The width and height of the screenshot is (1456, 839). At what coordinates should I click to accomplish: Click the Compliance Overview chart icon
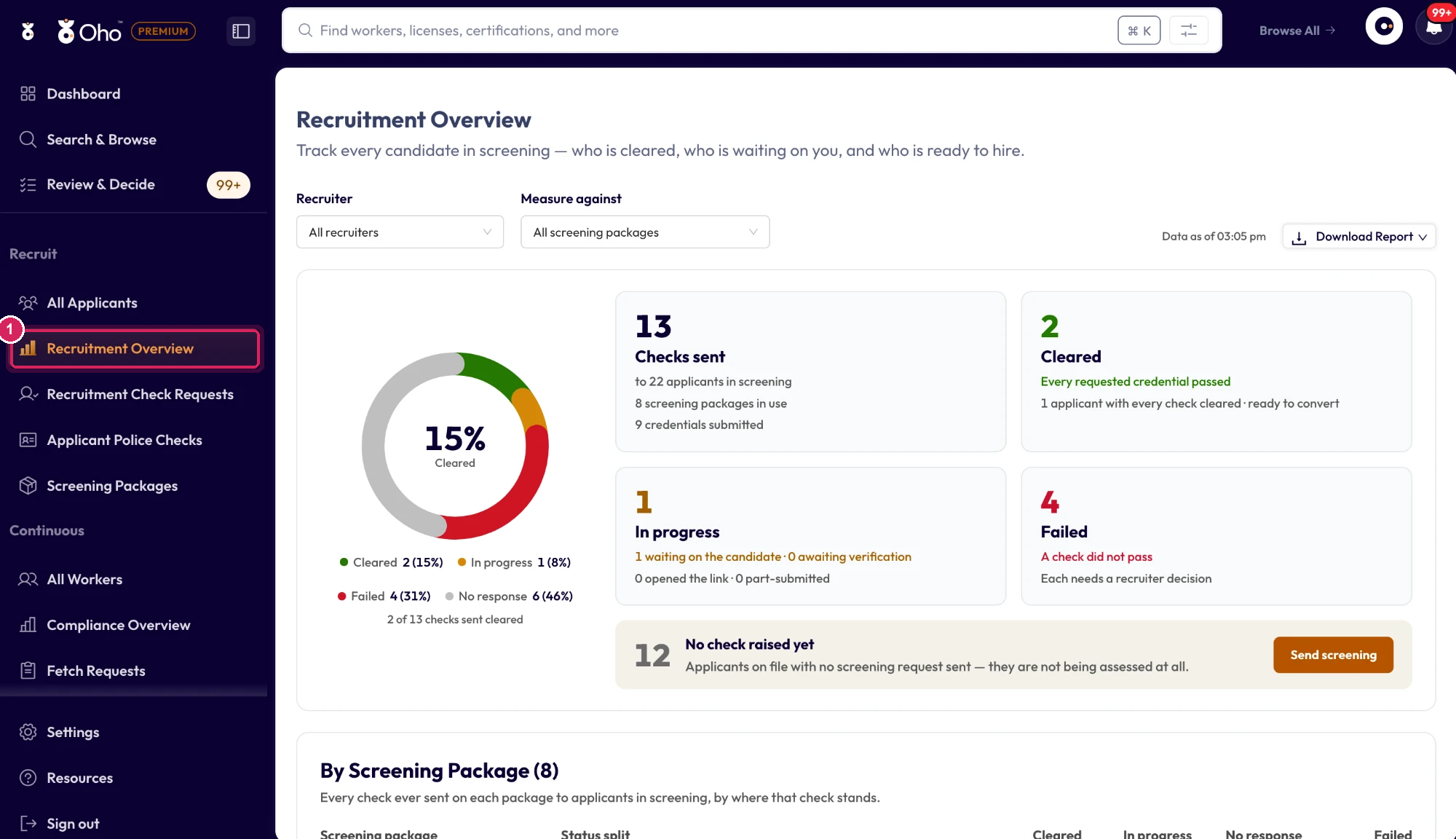[28, 625]
